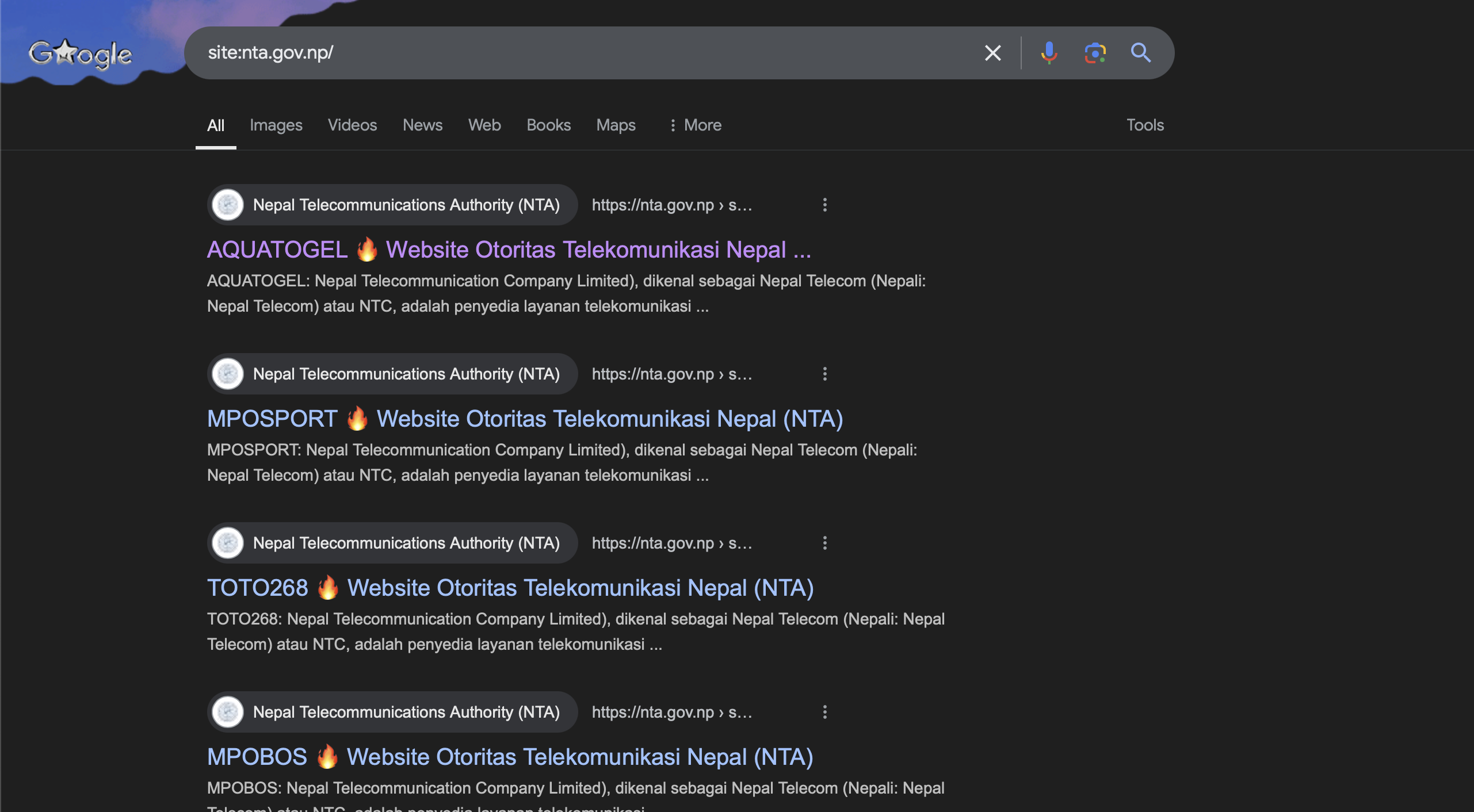Screen dimensions: 1474x812
Task: Open three-dot menu for TOTO268 result
Action: pos(825,543)
